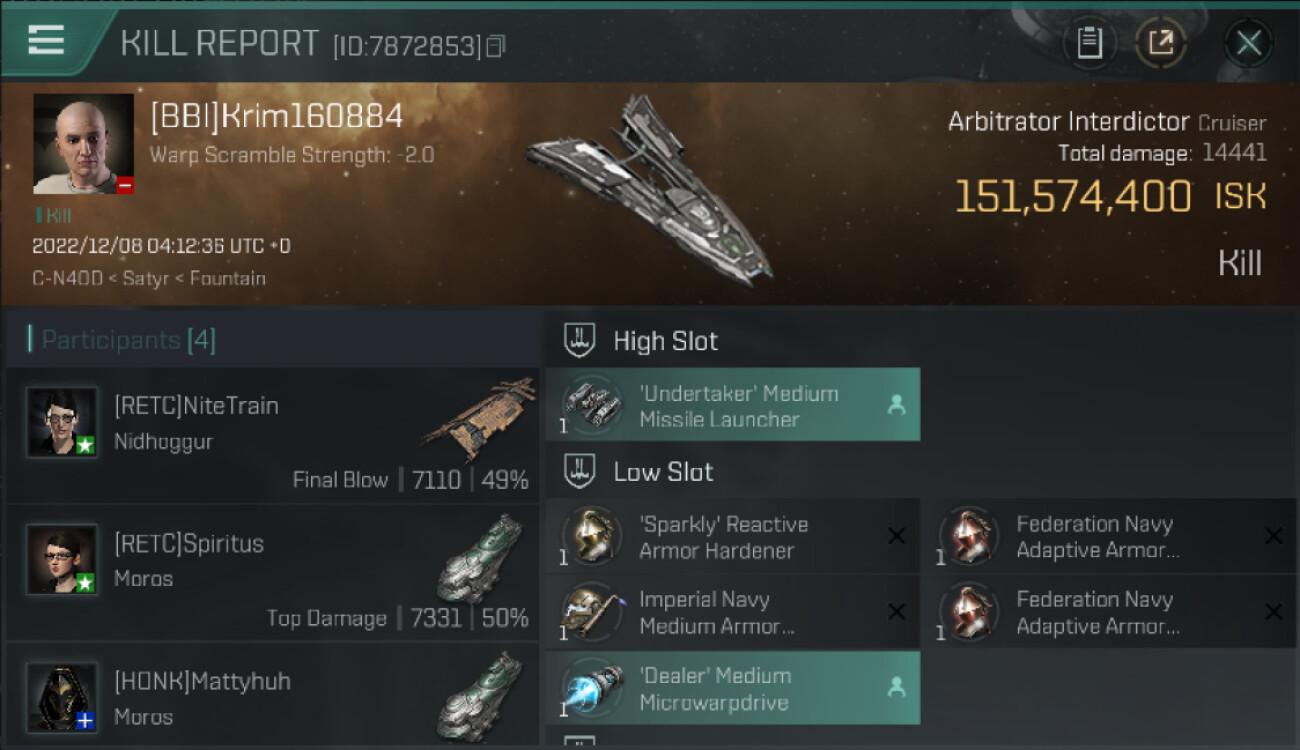Select the 'Dealer' Medium Microwarpdrive module

tap(732, 688)
